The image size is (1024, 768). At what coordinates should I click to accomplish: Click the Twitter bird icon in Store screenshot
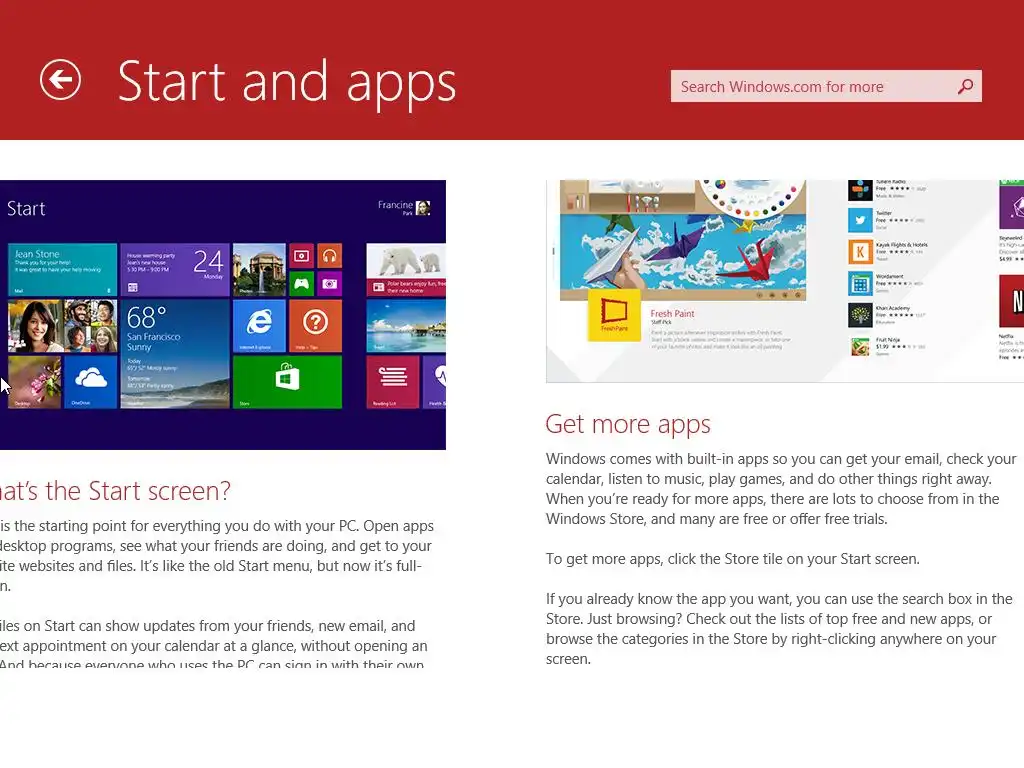click(x=860, y=220)
